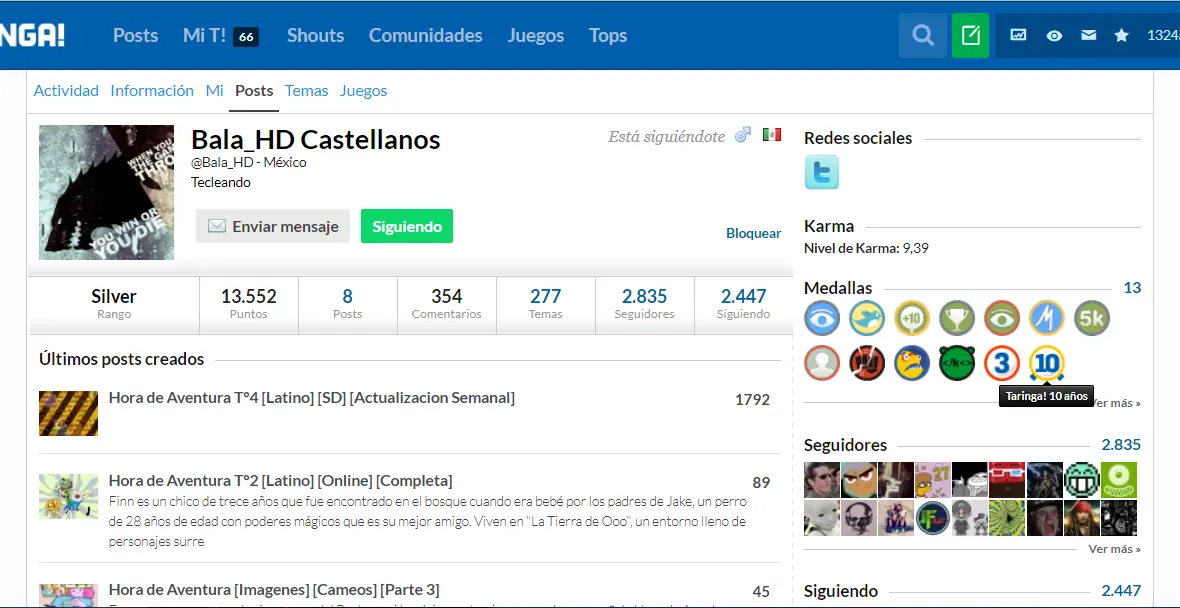Click Nivel de Karma 9,39 text
This screenshot has height=608, width=1180.
(x=866, y=248)
